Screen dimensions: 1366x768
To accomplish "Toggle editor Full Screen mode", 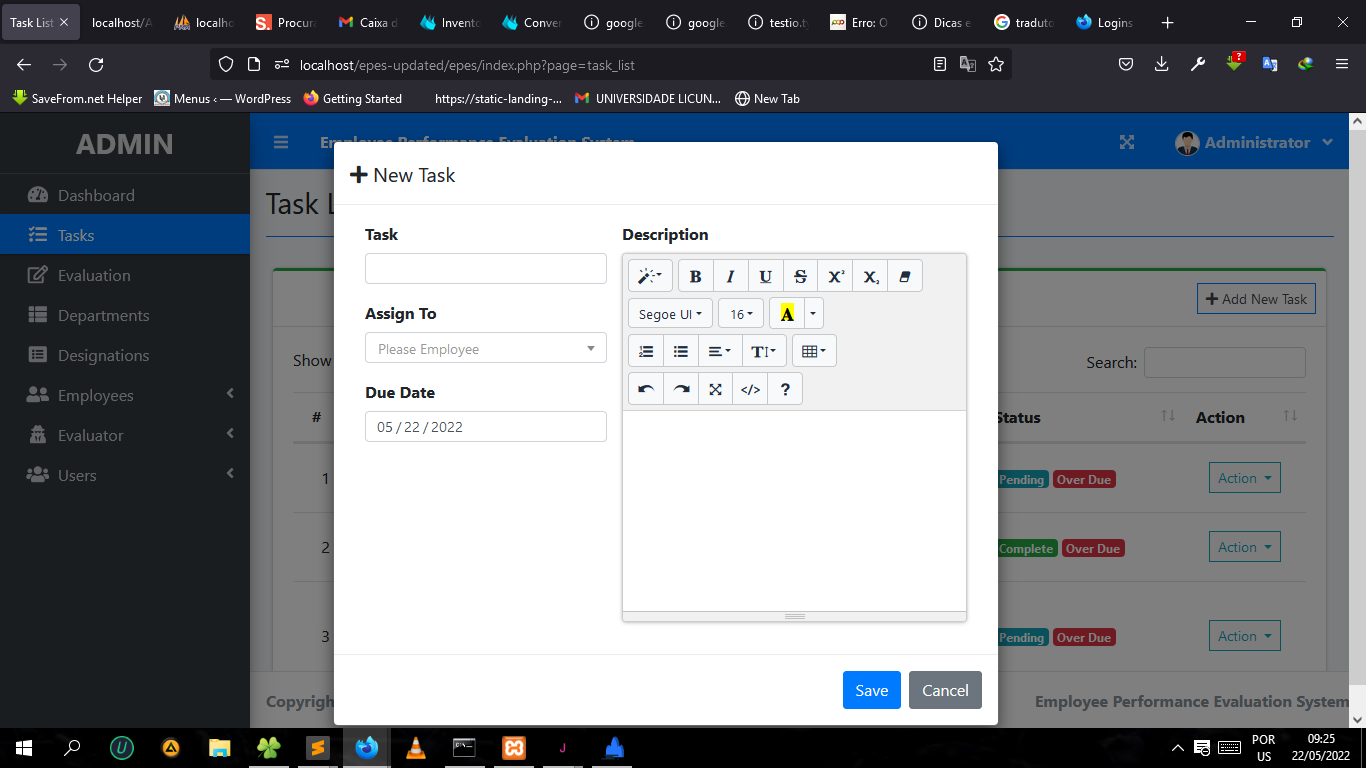I will pyautogui.click(x=716, y=389).
